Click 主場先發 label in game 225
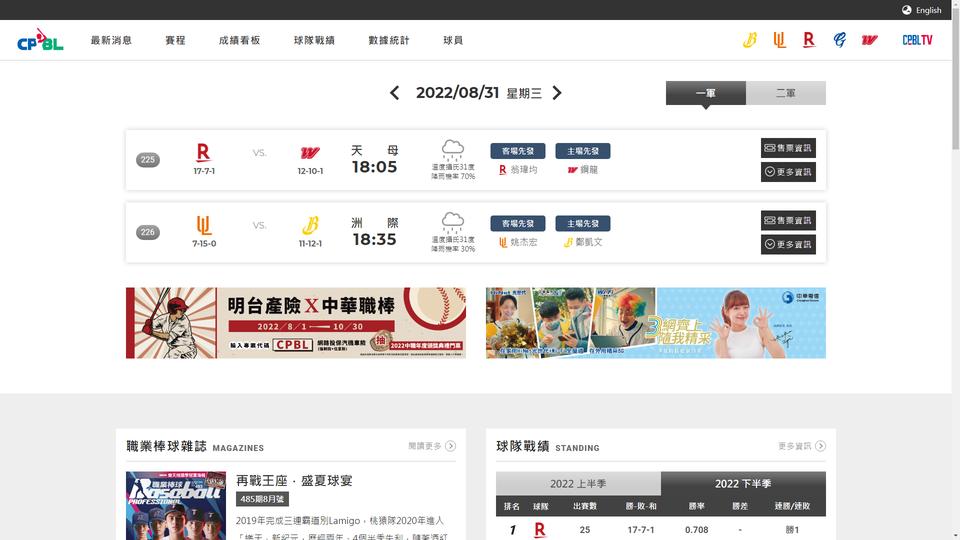This screenshot has height=540, width=960. (583, 151)
